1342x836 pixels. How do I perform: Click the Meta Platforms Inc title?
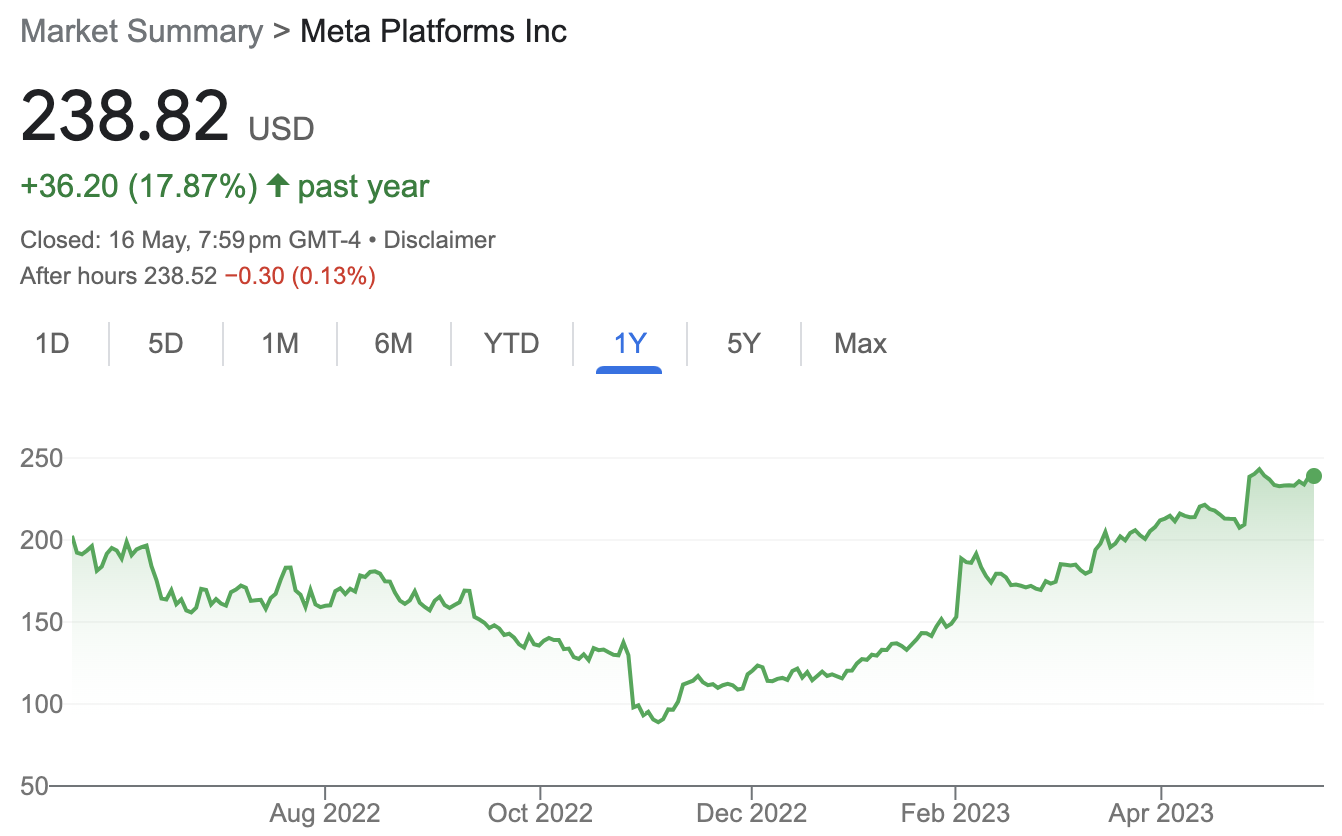[x=433, y=31]
